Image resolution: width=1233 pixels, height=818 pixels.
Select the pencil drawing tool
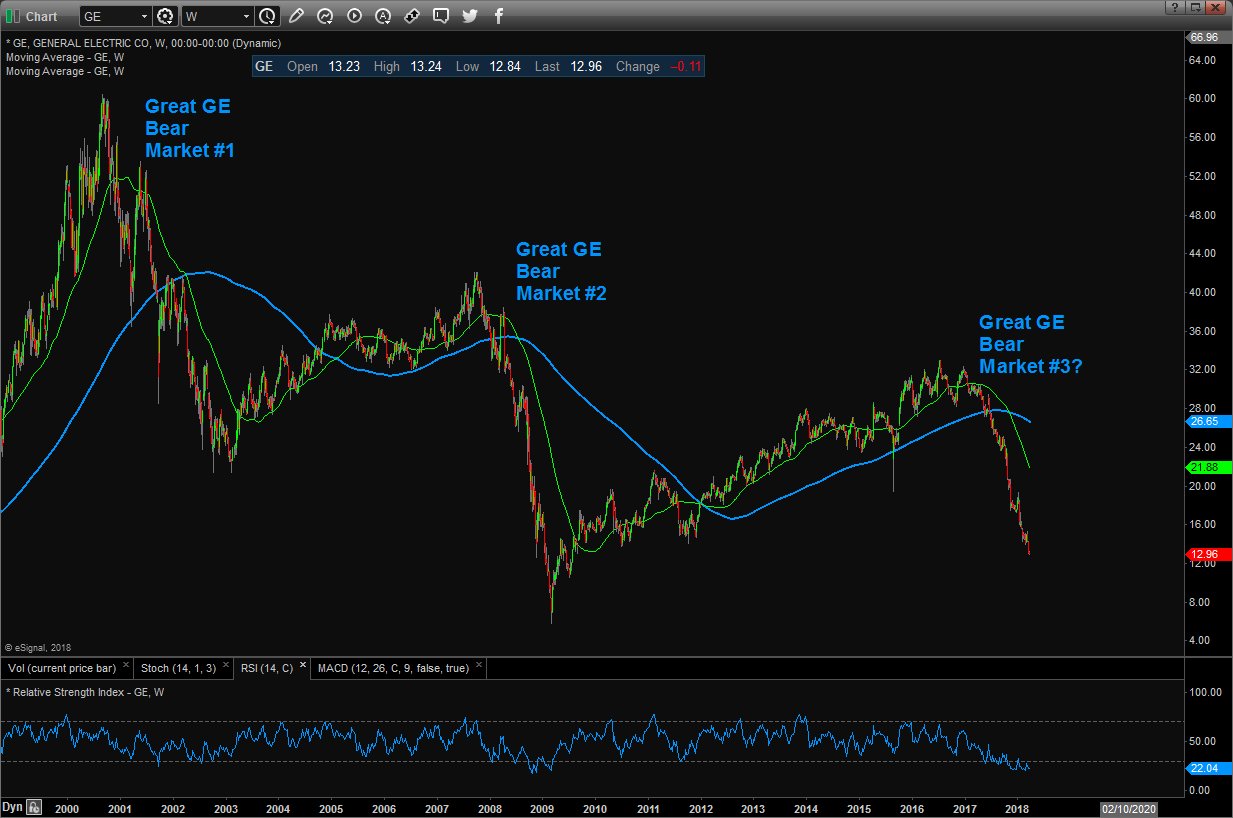tap(296, 16)
